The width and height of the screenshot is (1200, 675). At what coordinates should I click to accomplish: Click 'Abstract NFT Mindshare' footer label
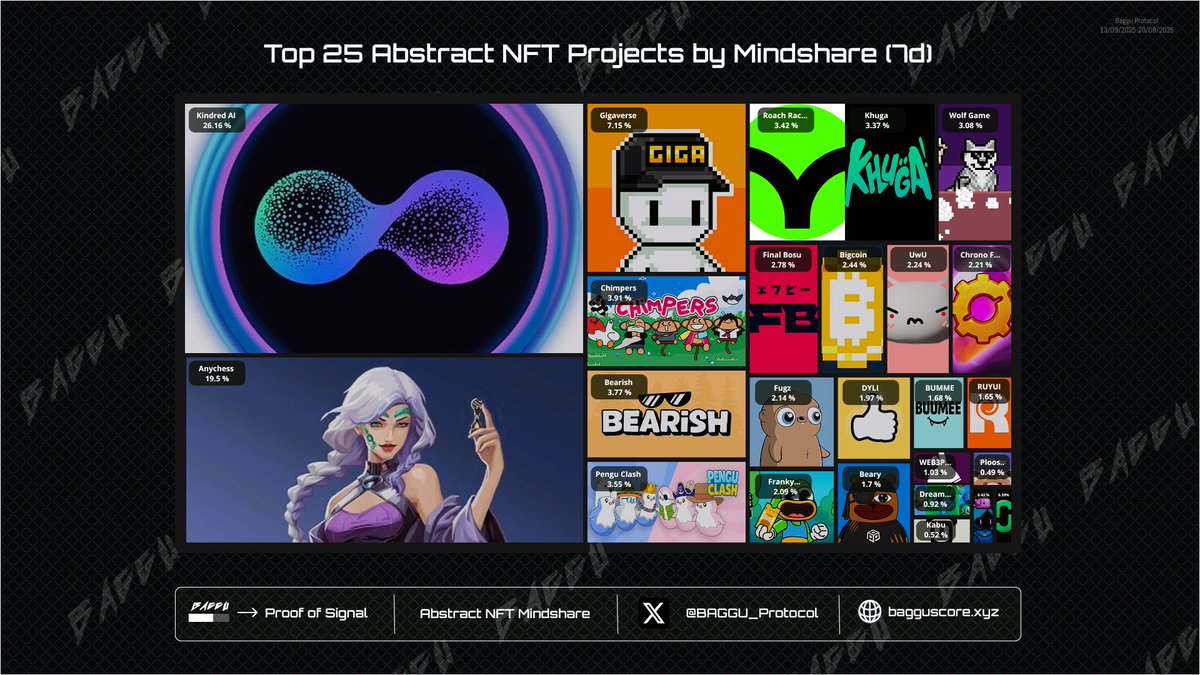tap(505, 613)
